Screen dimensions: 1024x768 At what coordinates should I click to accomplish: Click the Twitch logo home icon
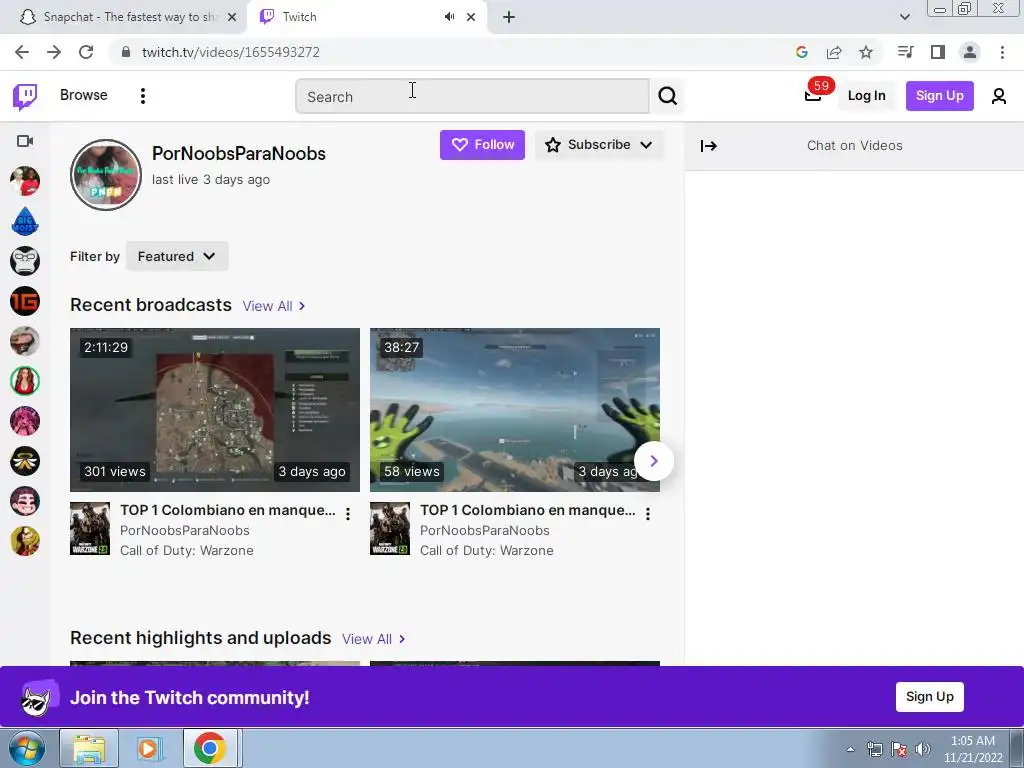coord(25,97)
